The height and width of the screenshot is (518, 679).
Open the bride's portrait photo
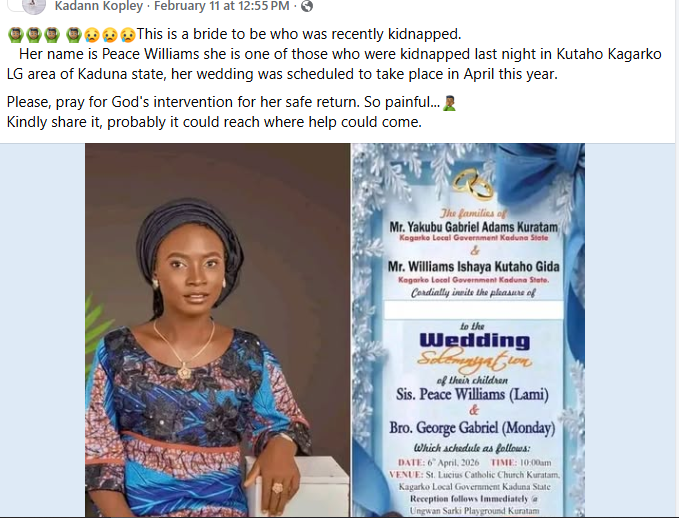(x=217, y=330)
